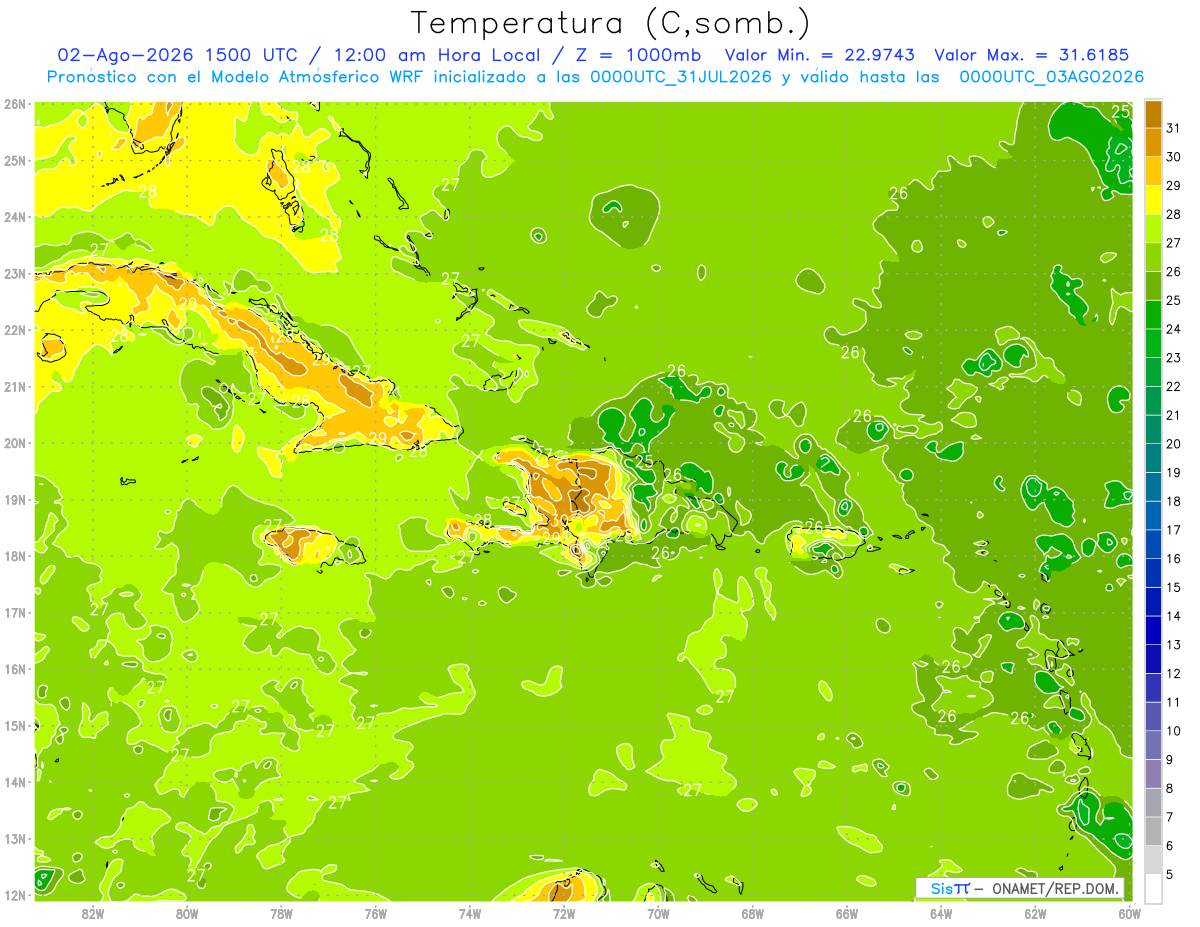This screenshot has height=927, width=1200.
Task: Click the color scale label 20
Action: 1174,443
